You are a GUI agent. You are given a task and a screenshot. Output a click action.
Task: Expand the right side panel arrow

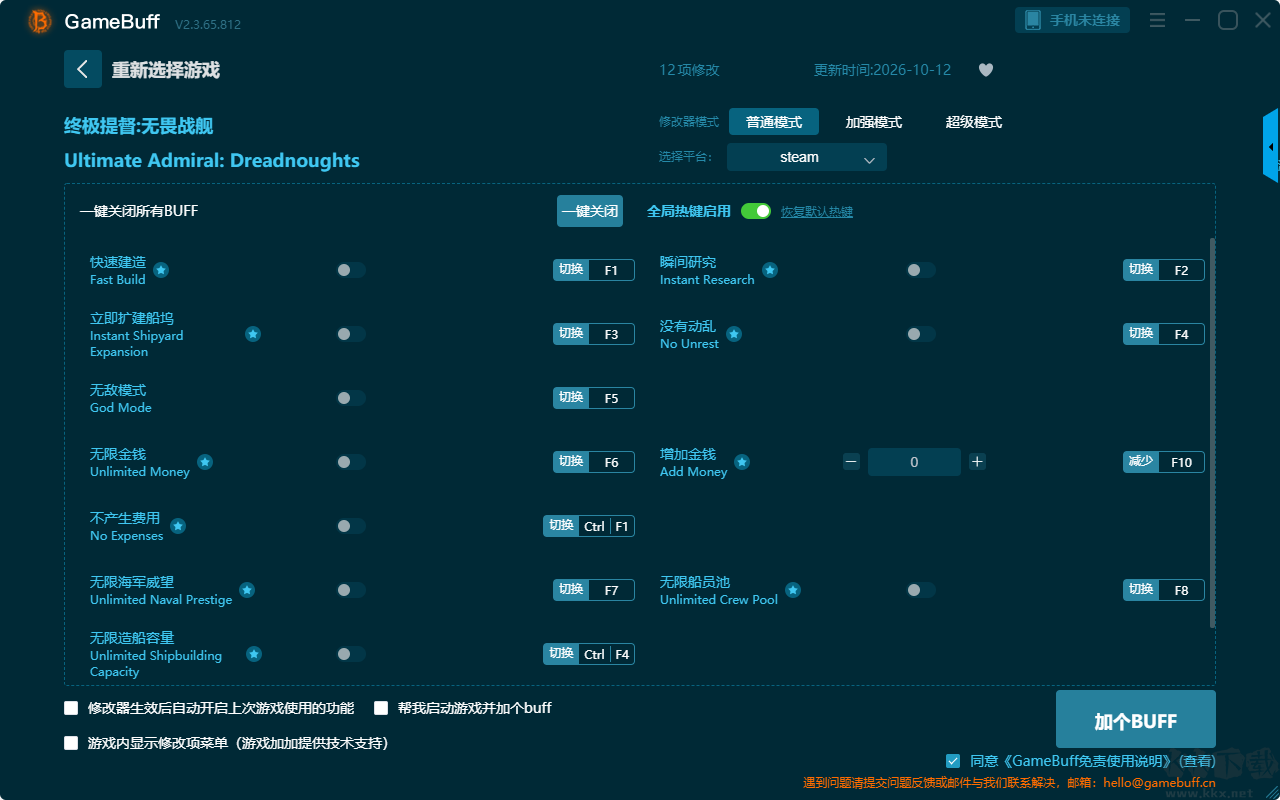[1271, 146]
